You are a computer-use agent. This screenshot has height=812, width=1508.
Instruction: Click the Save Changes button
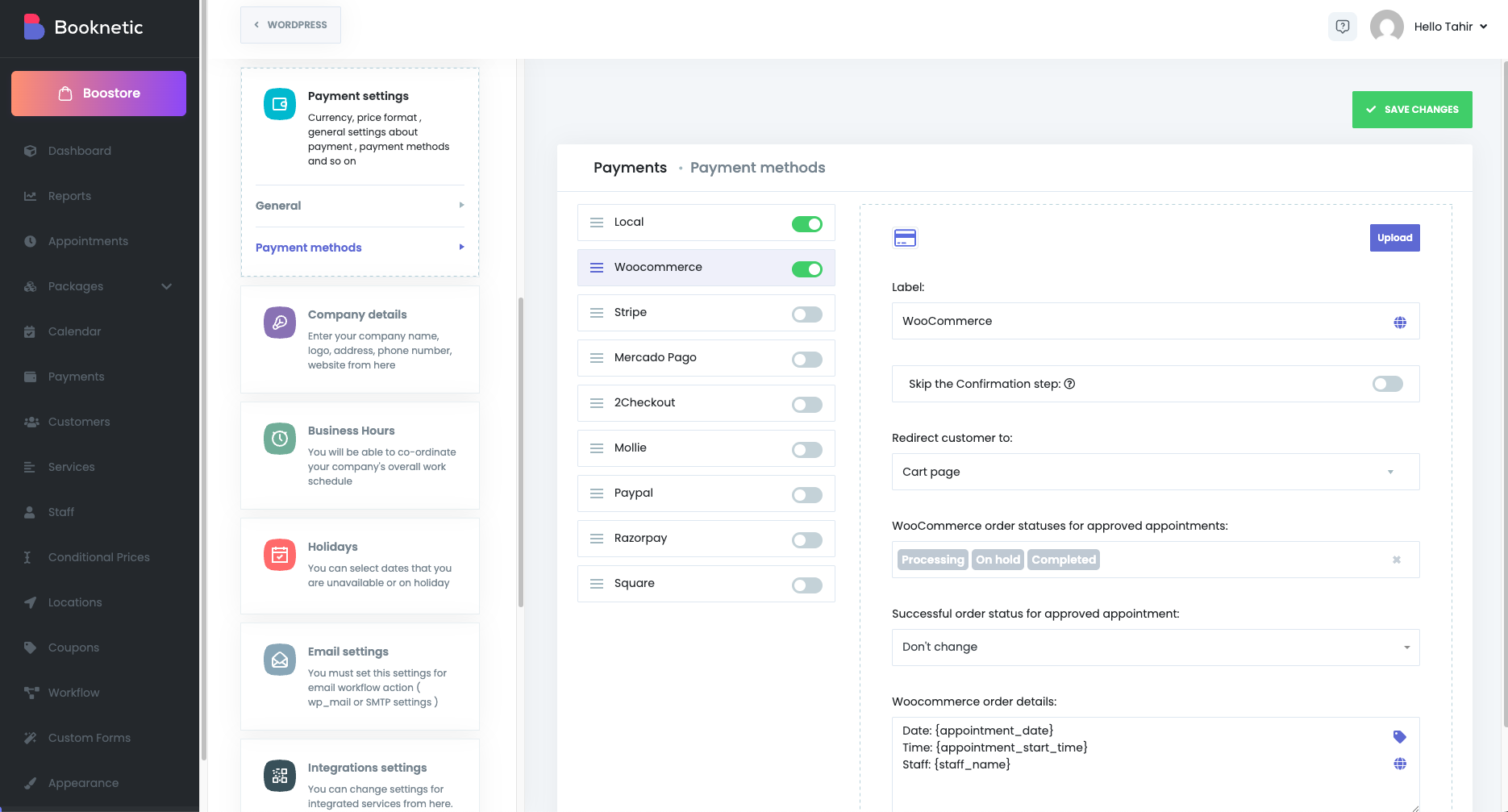[x=1412, y=110]
